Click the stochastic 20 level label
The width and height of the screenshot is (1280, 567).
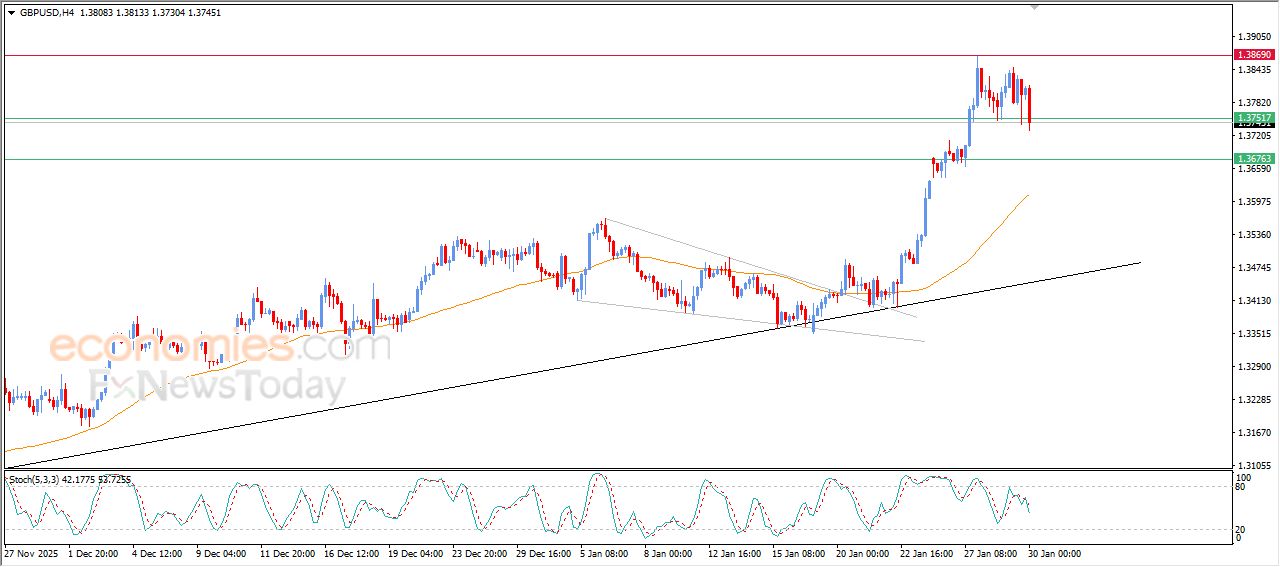point(1242,529)
